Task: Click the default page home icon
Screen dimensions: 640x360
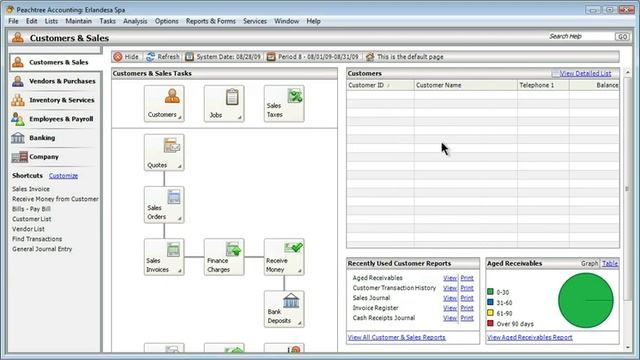Action: 370,57
